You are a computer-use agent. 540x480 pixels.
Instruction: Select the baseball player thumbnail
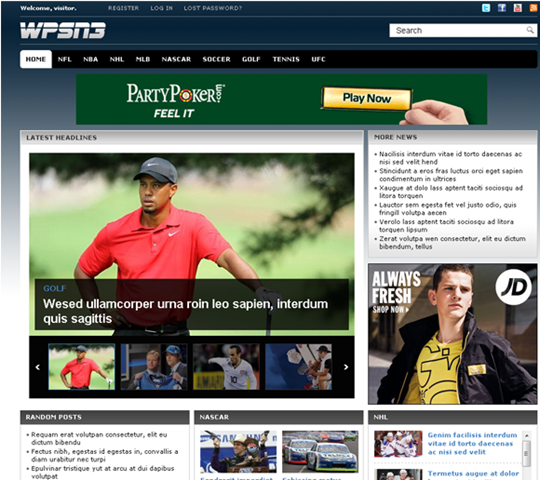coord(298,367)
